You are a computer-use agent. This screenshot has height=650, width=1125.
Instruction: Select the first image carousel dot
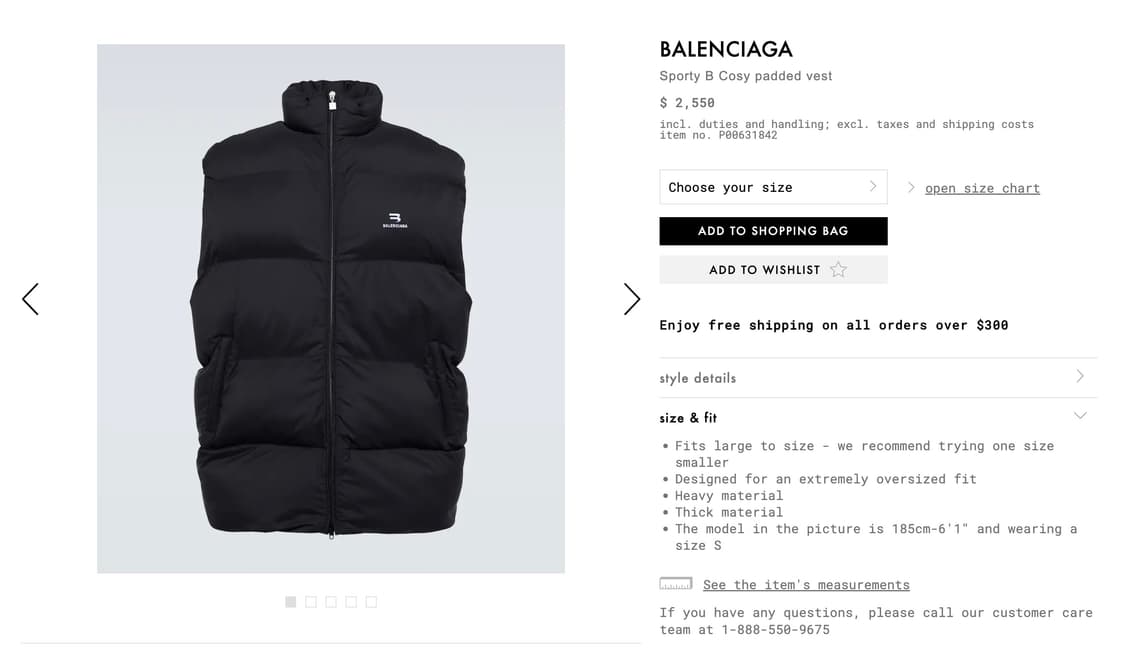coord(291,602)
